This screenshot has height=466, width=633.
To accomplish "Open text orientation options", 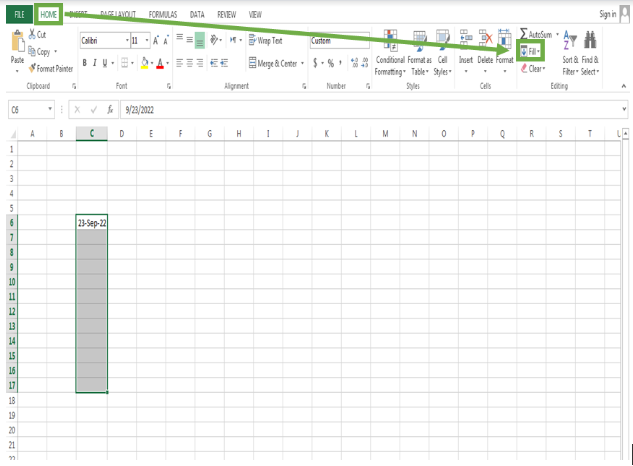I will pos(214,40).
